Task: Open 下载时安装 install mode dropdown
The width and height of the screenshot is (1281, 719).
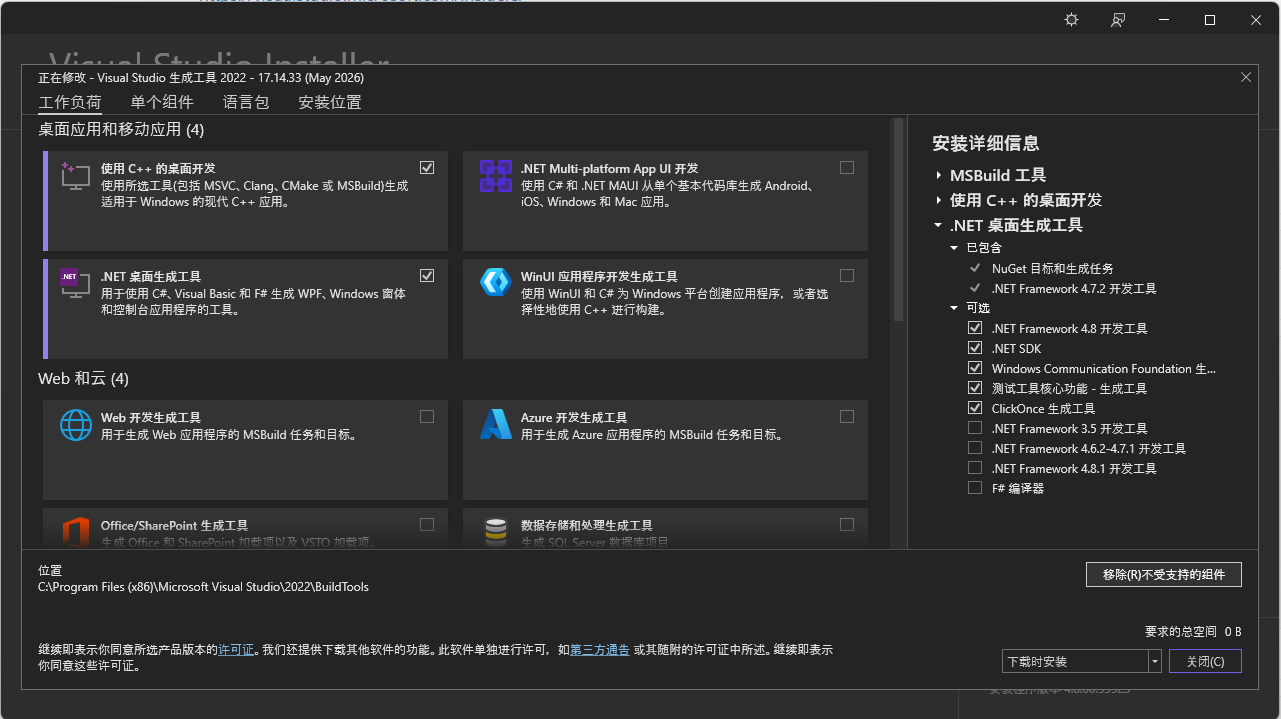Action: pos(1155,661)
